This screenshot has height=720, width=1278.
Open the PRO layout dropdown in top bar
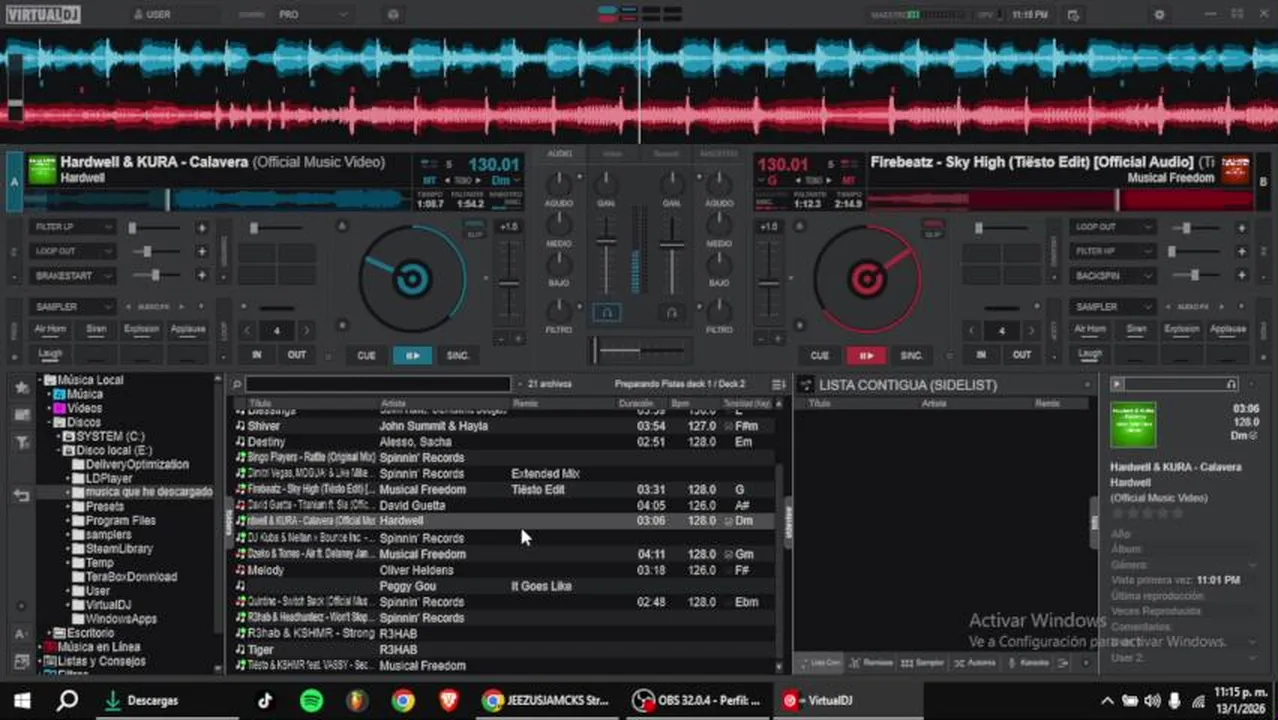pyautogui.click(x=313, y=15)
